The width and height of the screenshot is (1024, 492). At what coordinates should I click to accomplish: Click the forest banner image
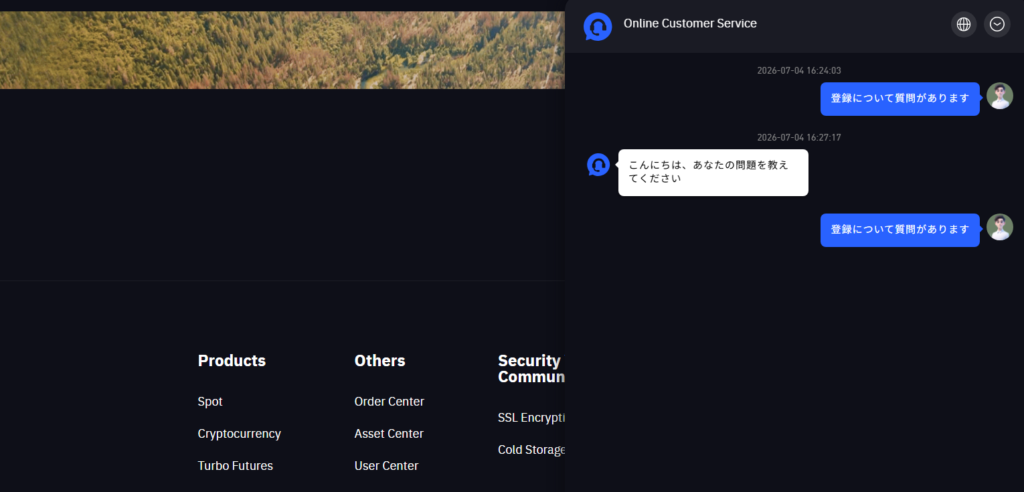click(282, 50)
